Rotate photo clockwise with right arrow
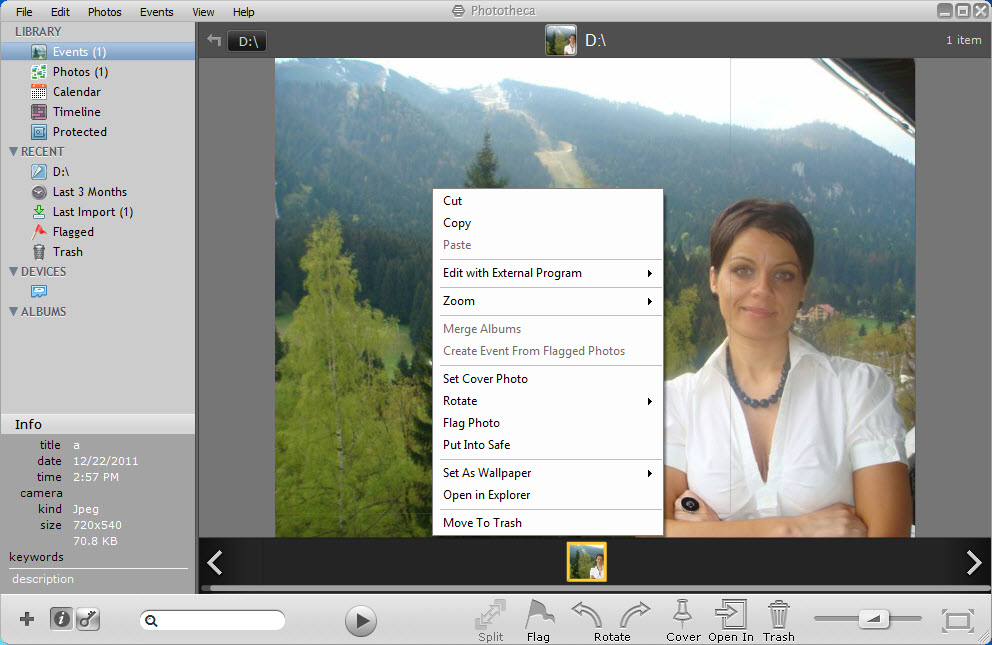Viewport: 992px width, 645px height. coord(635,614)
